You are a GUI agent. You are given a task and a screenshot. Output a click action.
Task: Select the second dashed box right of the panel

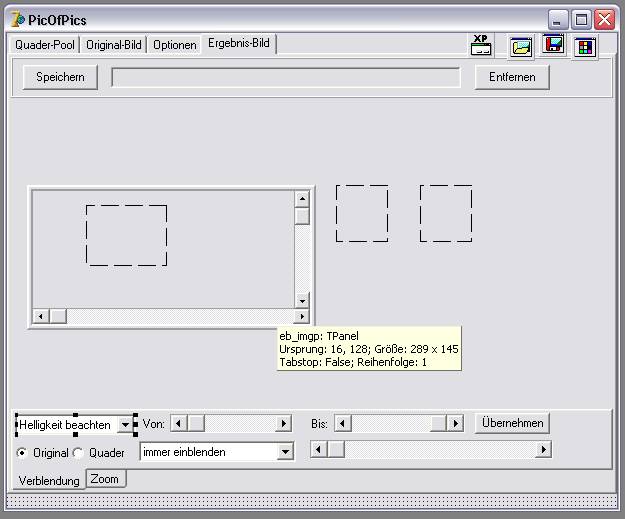click(x=446, y=213)
